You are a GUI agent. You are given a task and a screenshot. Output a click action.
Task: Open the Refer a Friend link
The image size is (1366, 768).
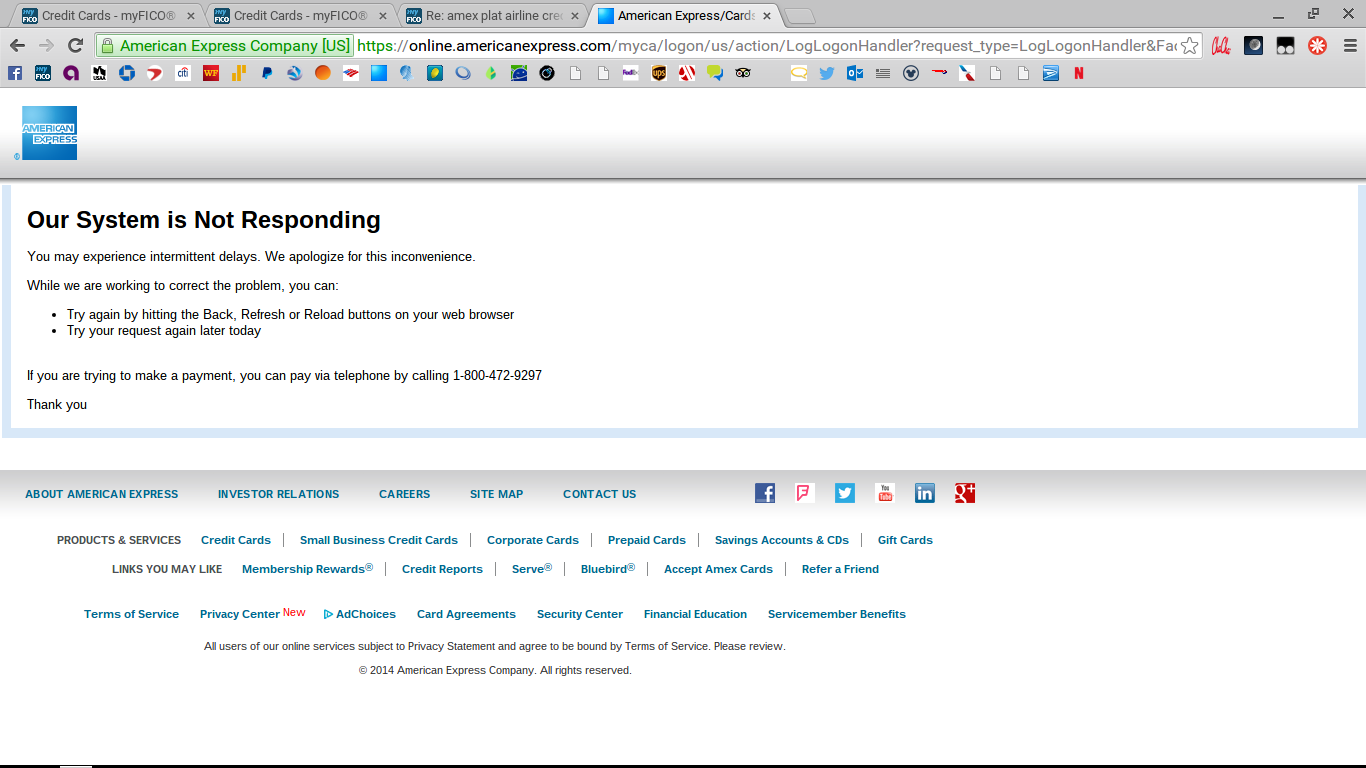pyautogui.click(x=840, y=569)
